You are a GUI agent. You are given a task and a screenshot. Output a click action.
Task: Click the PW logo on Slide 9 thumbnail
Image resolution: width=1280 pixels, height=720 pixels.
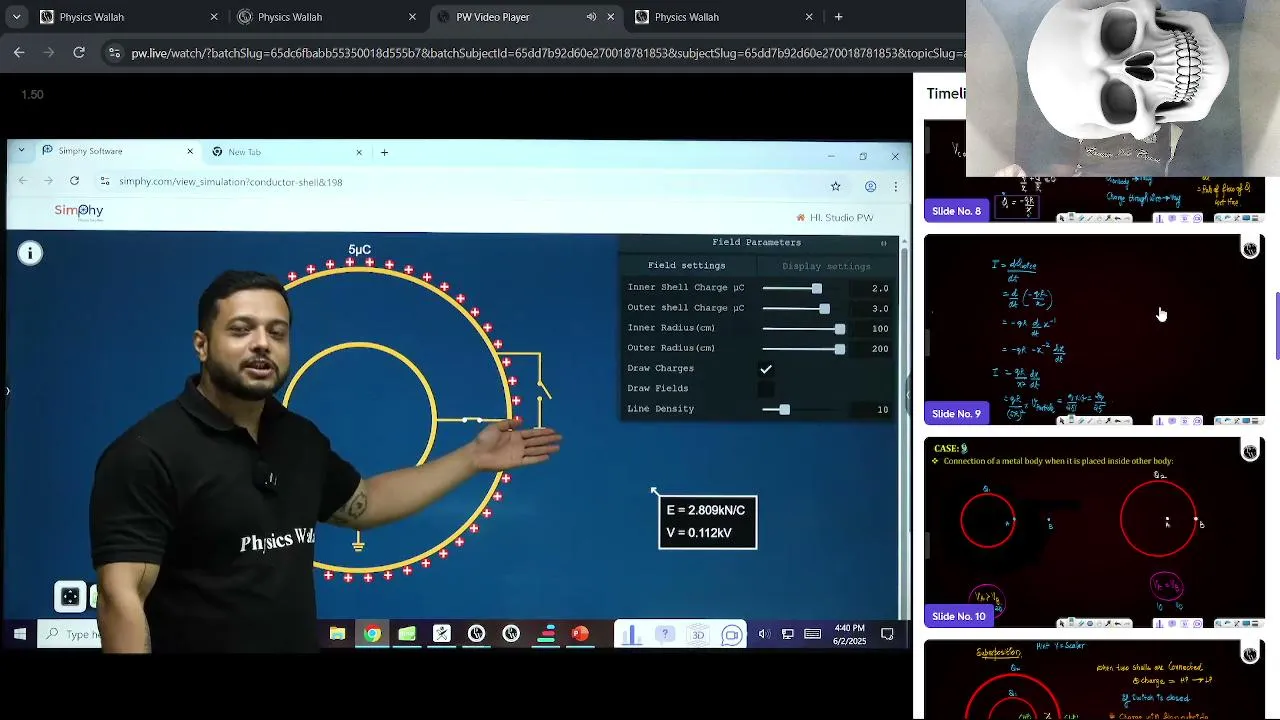[x=1250, y=249]
